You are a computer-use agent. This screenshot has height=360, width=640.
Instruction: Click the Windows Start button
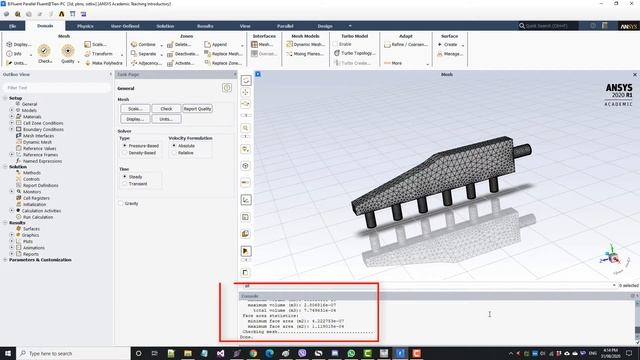click(x=8, y=353)
